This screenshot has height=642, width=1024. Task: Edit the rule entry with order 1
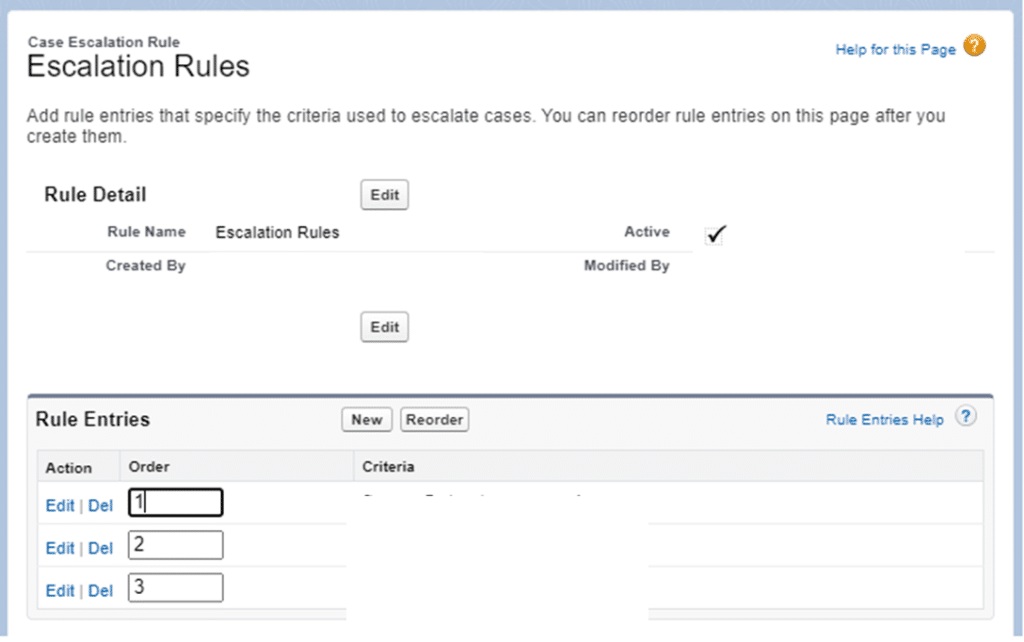pyautogui.click(x=60, y=506)
